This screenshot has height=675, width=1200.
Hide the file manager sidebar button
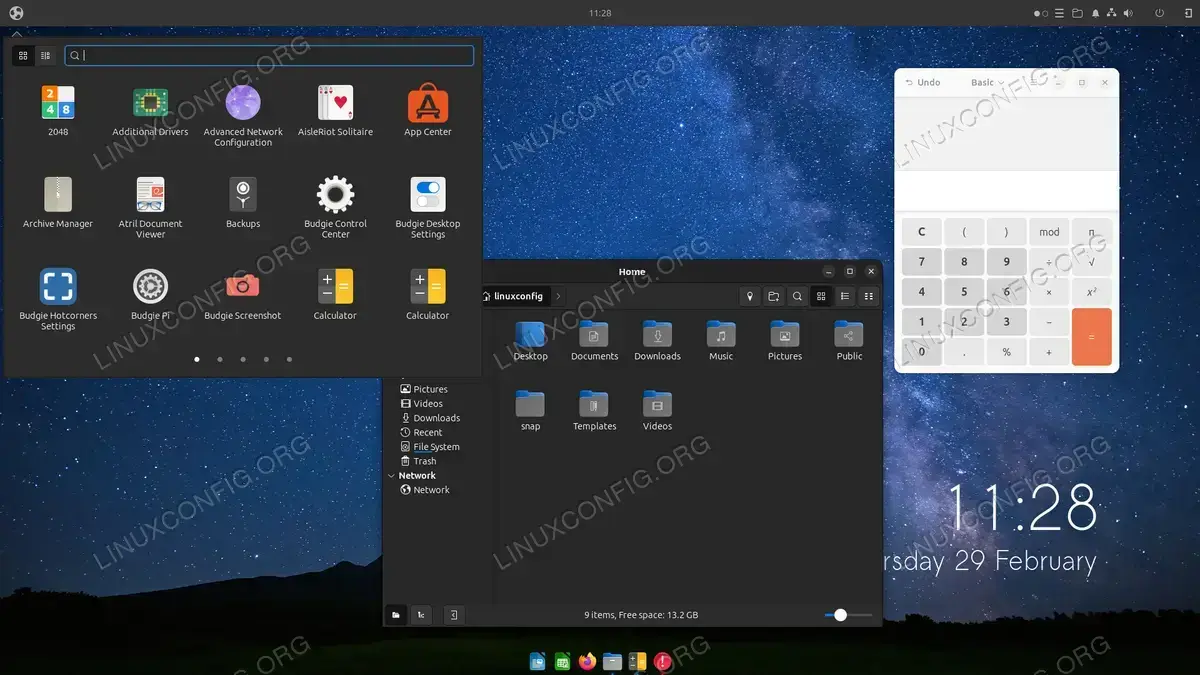[x=453, y=615]
